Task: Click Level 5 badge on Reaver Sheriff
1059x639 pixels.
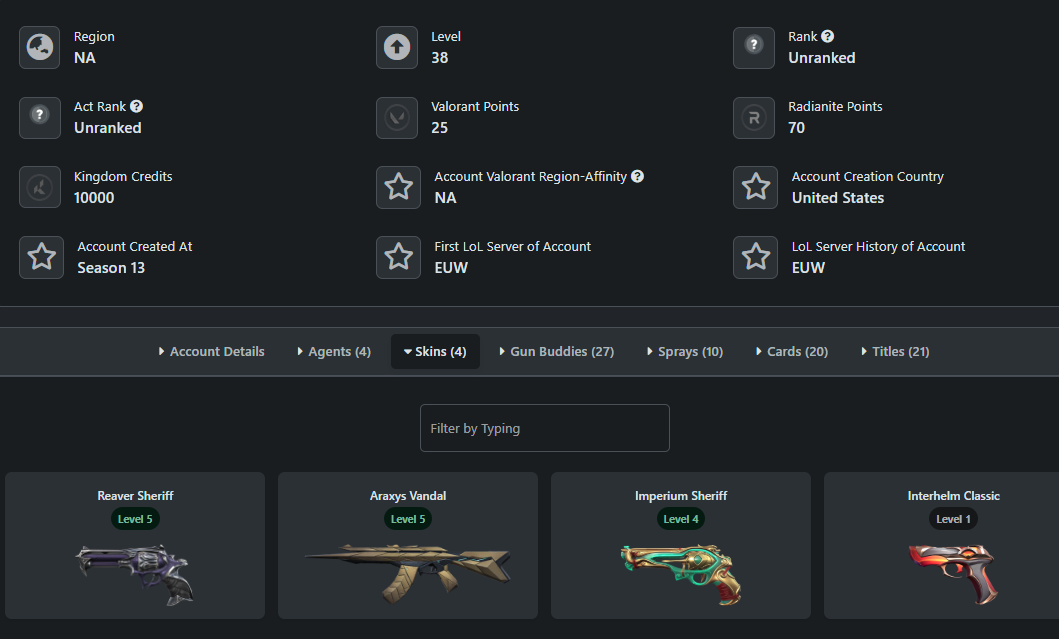Action: [x=135, y=519]
